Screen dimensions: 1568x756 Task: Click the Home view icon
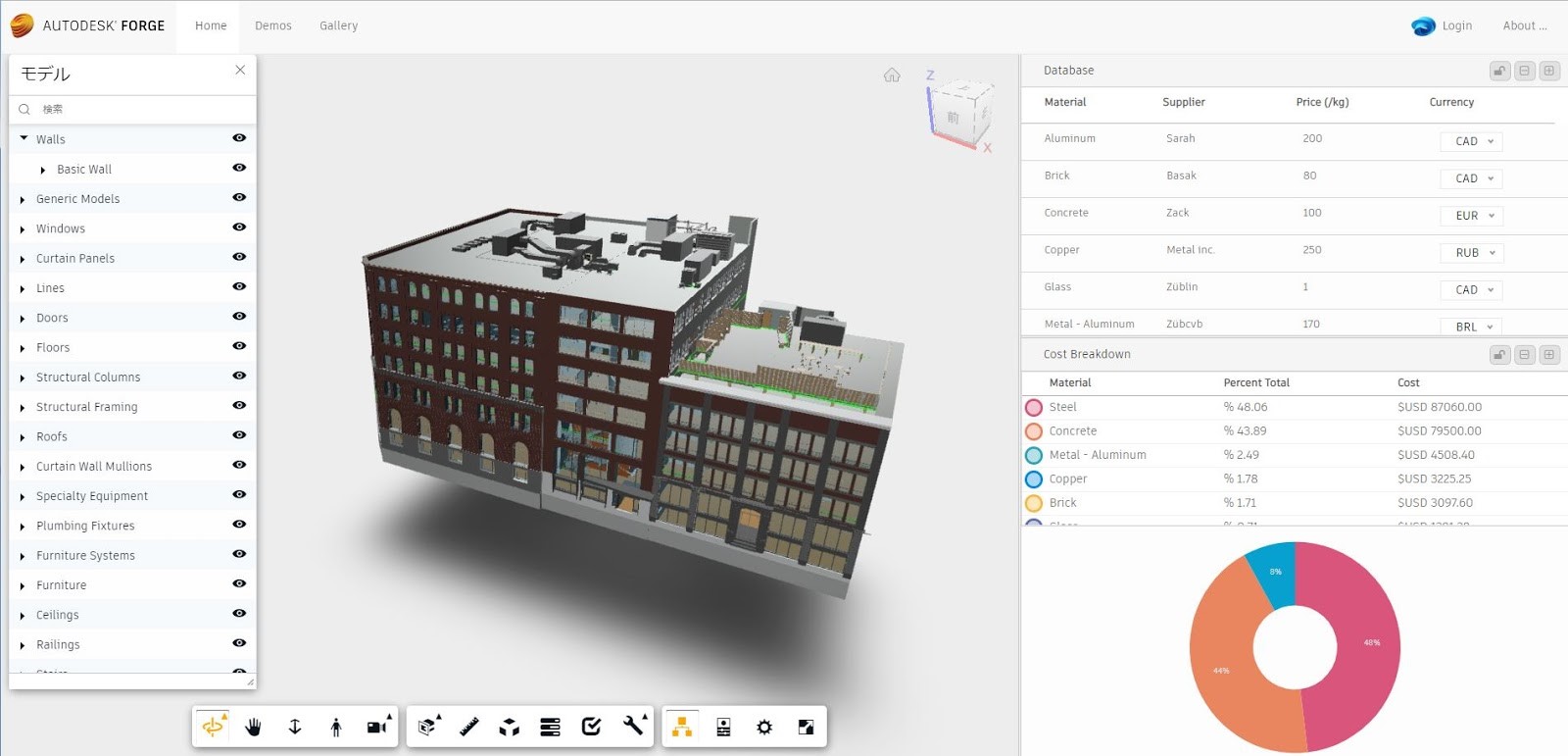892,76
